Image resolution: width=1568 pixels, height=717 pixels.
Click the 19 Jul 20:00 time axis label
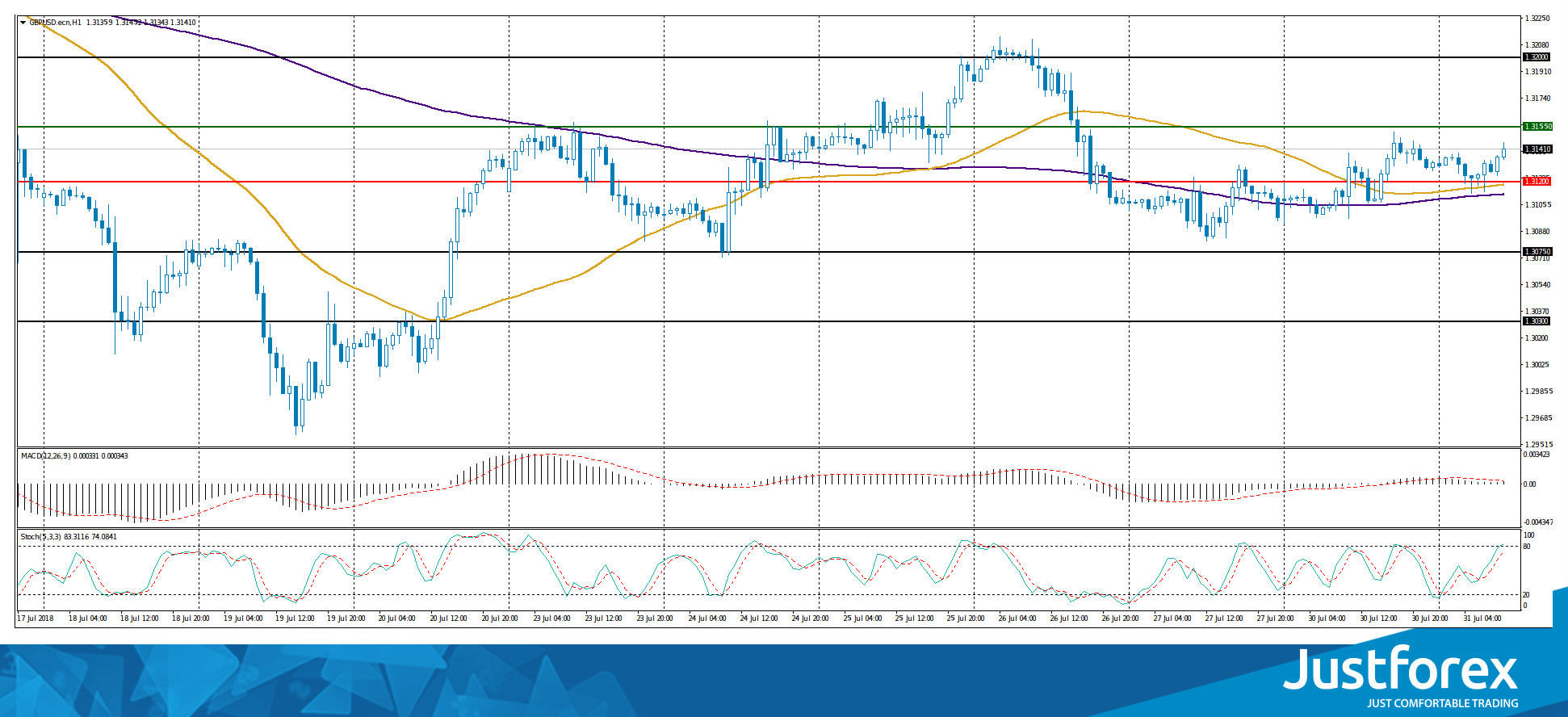click(x=346, y=618)
